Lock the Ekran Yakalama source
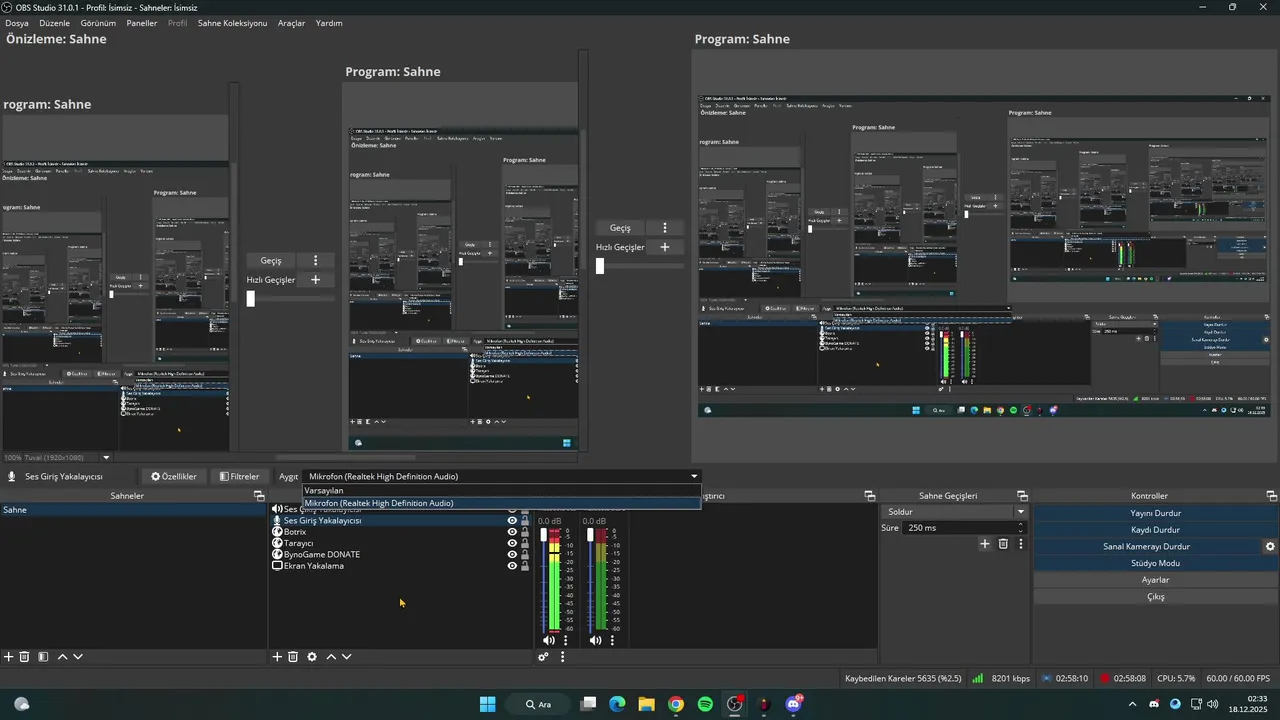This screenshot has width=1280, height=720. 525,566
